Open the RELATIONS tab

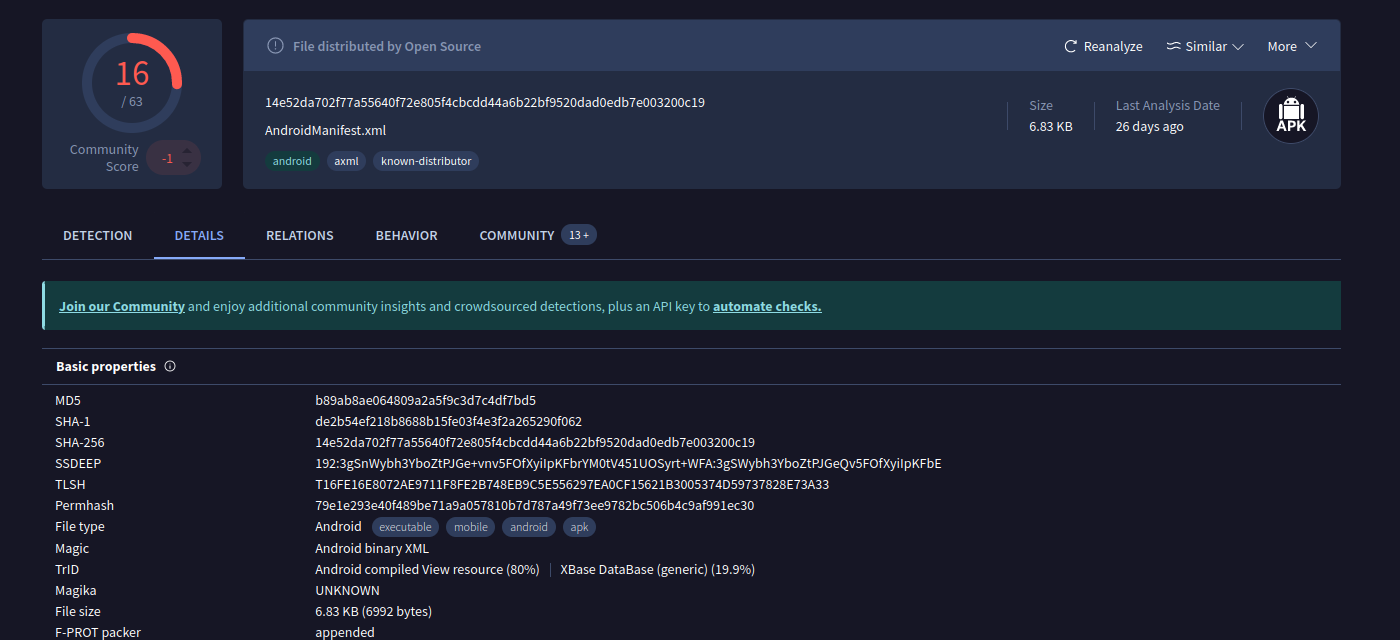point(300,236)
